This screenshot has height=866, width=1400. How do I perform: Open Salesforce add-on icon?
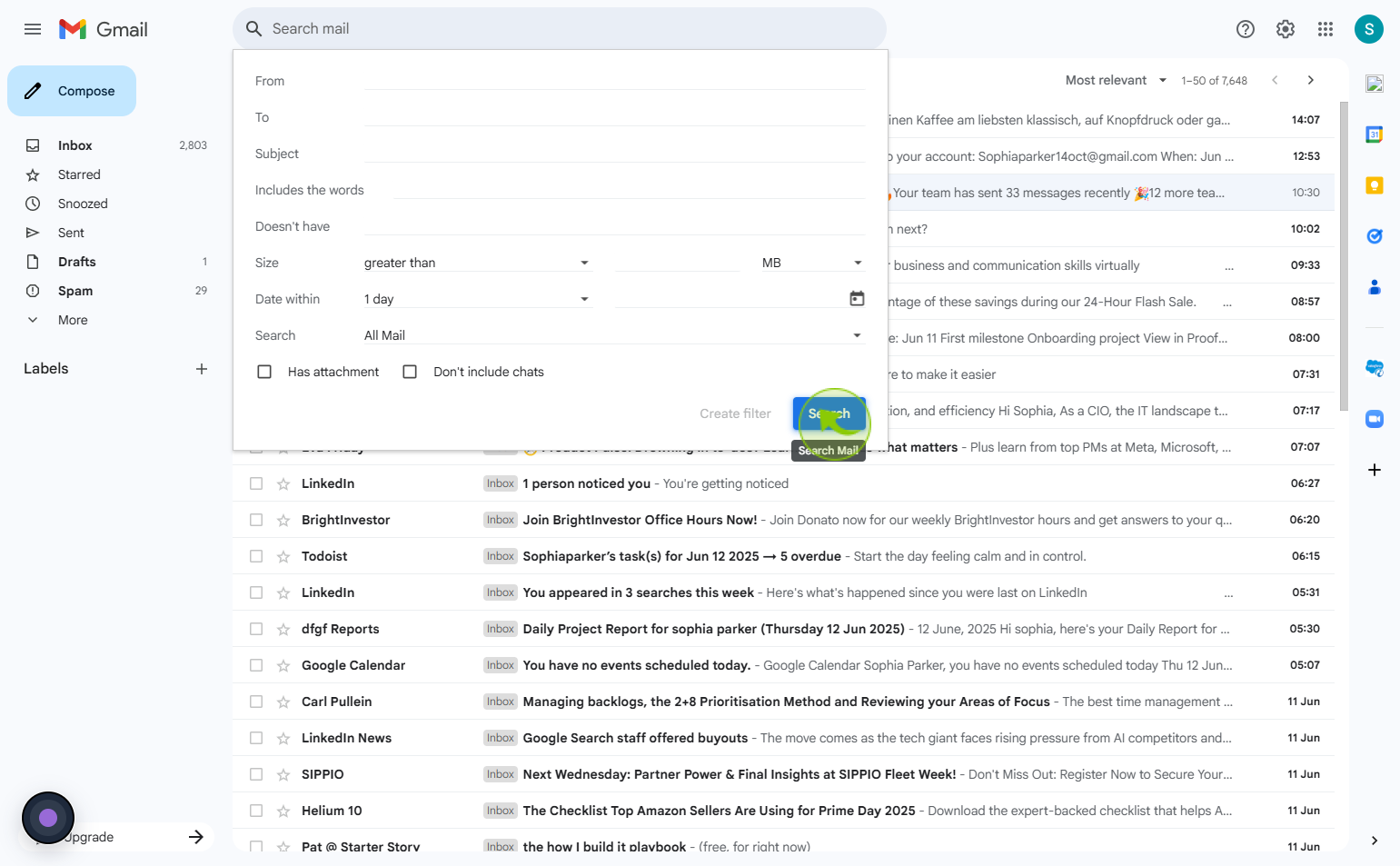(1375, 368)
